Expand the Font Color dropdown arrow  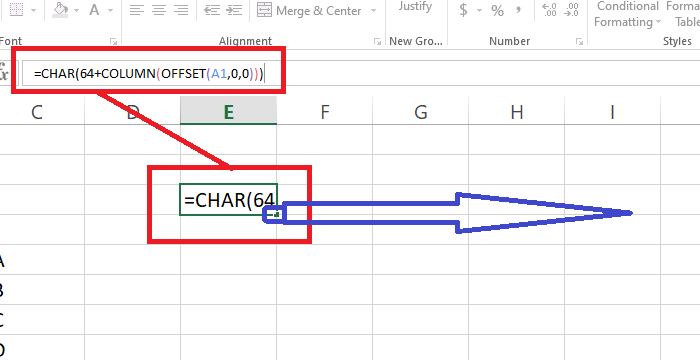tap(110, 10)
